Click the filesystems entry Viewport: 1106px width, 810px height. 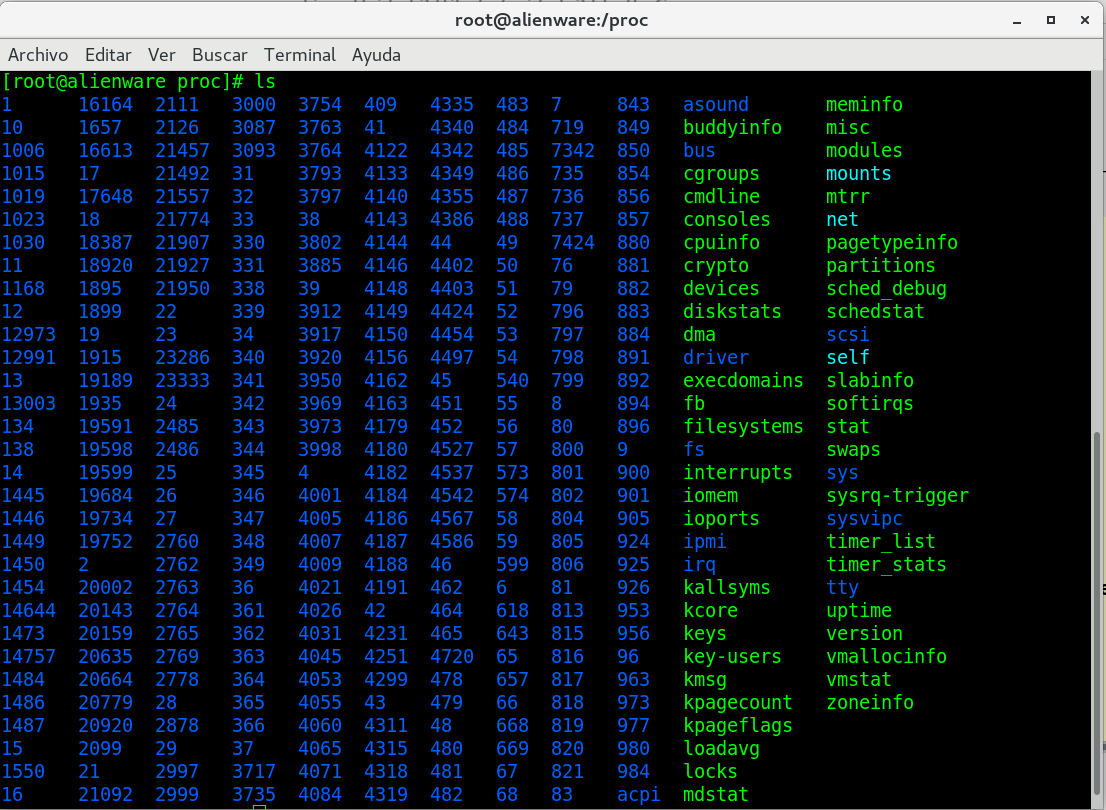(x=743, y=427)
